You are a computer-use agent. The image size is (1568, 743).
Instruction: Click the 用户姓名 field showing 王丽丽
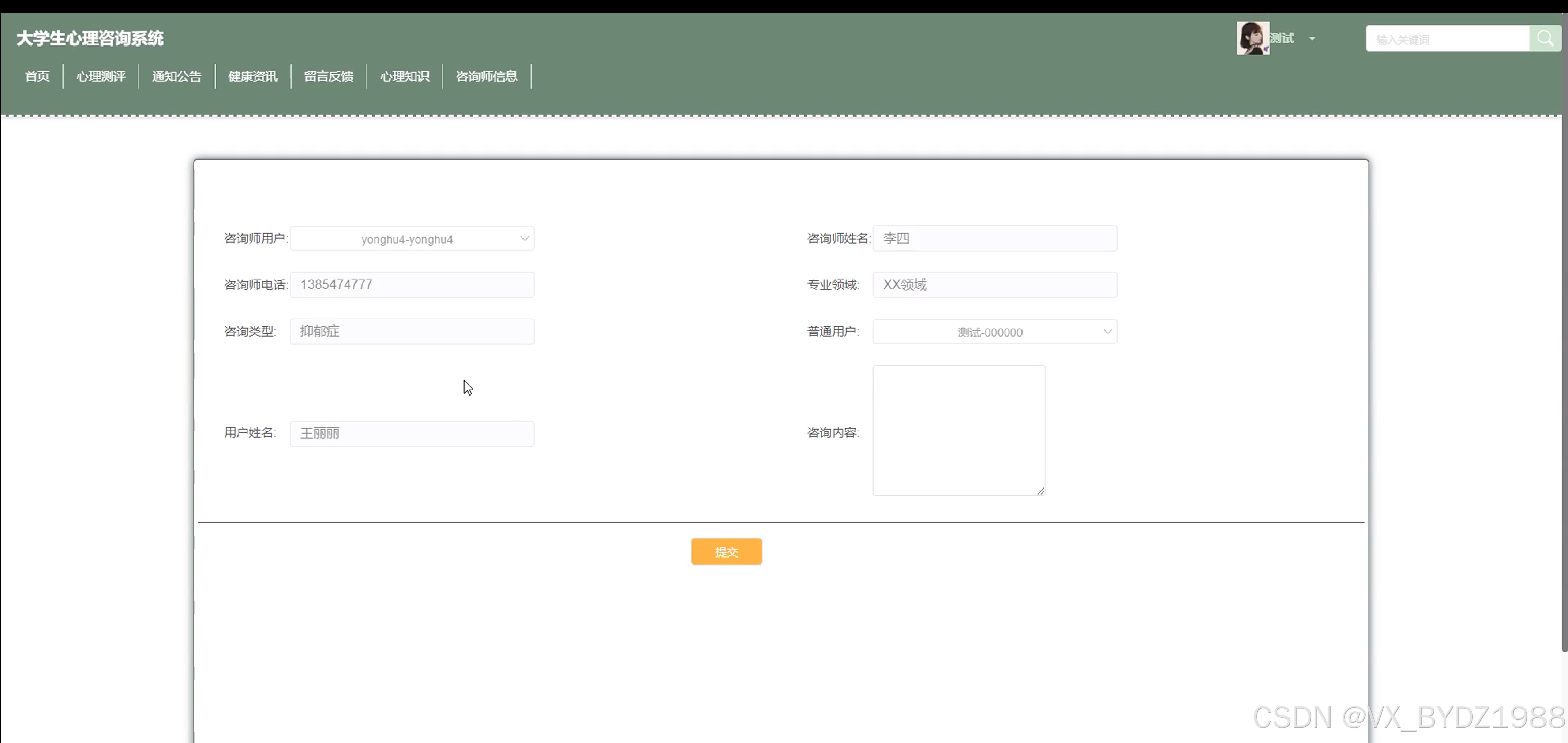[412, 434]
